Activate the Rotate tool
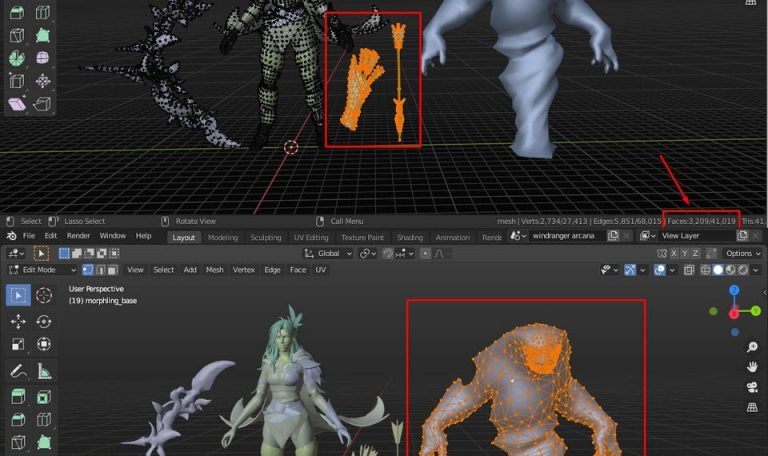Image resolution: width=768 pixels, height=456 pixels. [44, 321]
